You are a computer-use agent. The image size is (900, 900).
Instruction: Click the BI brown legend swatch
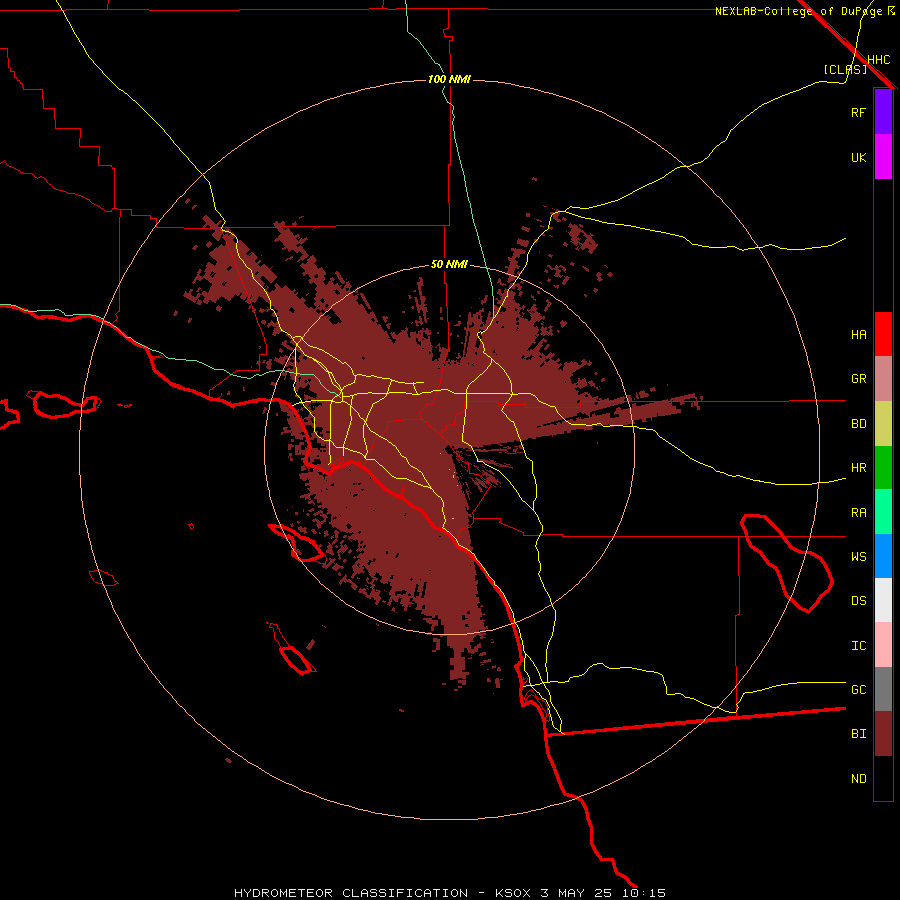tap(883, 734)
